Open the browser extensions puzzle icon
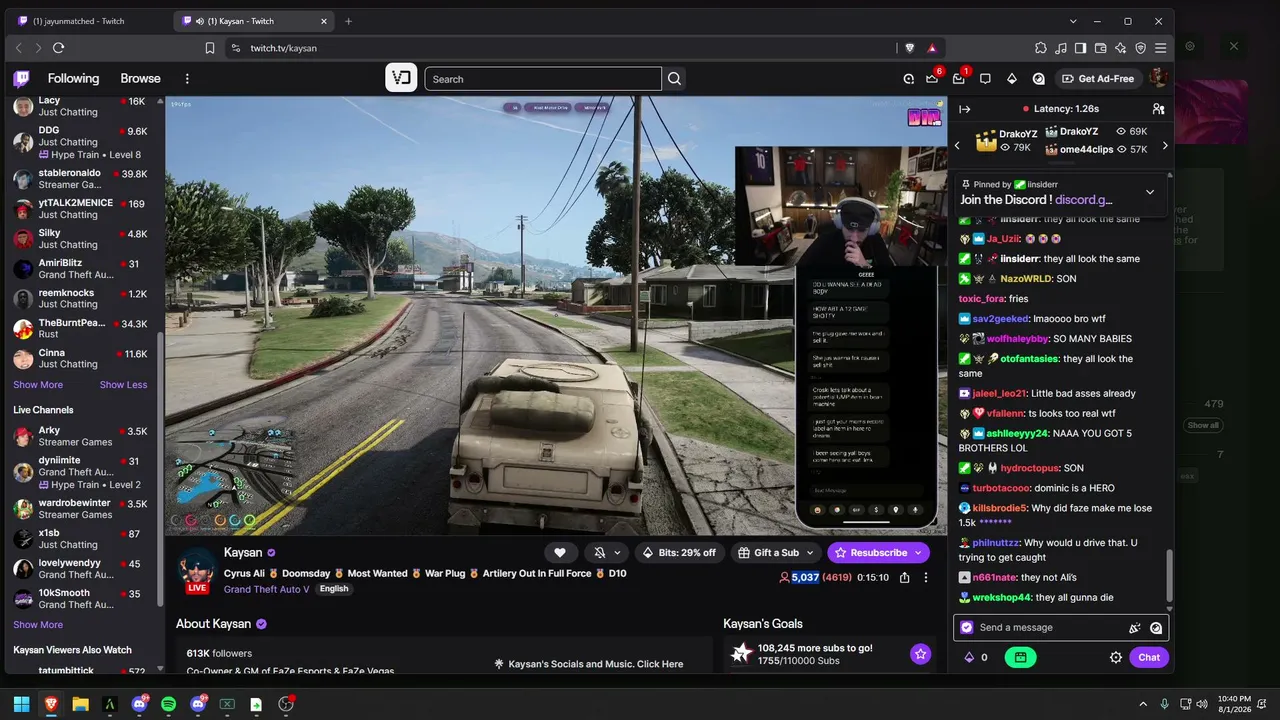 click(1041, 48)
